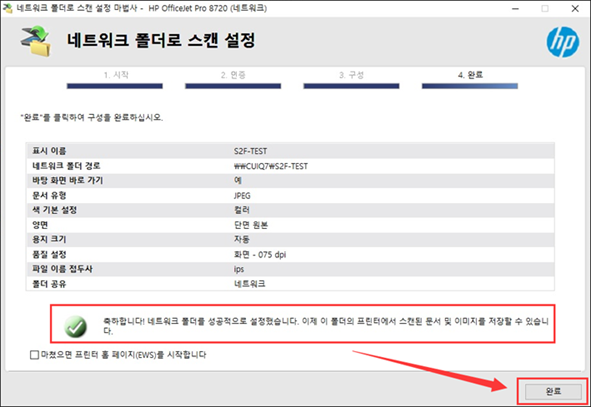The height and width of the screenshot is (407, 591).
Task: Click the 자동 paper size value
Action: (242, 239)
